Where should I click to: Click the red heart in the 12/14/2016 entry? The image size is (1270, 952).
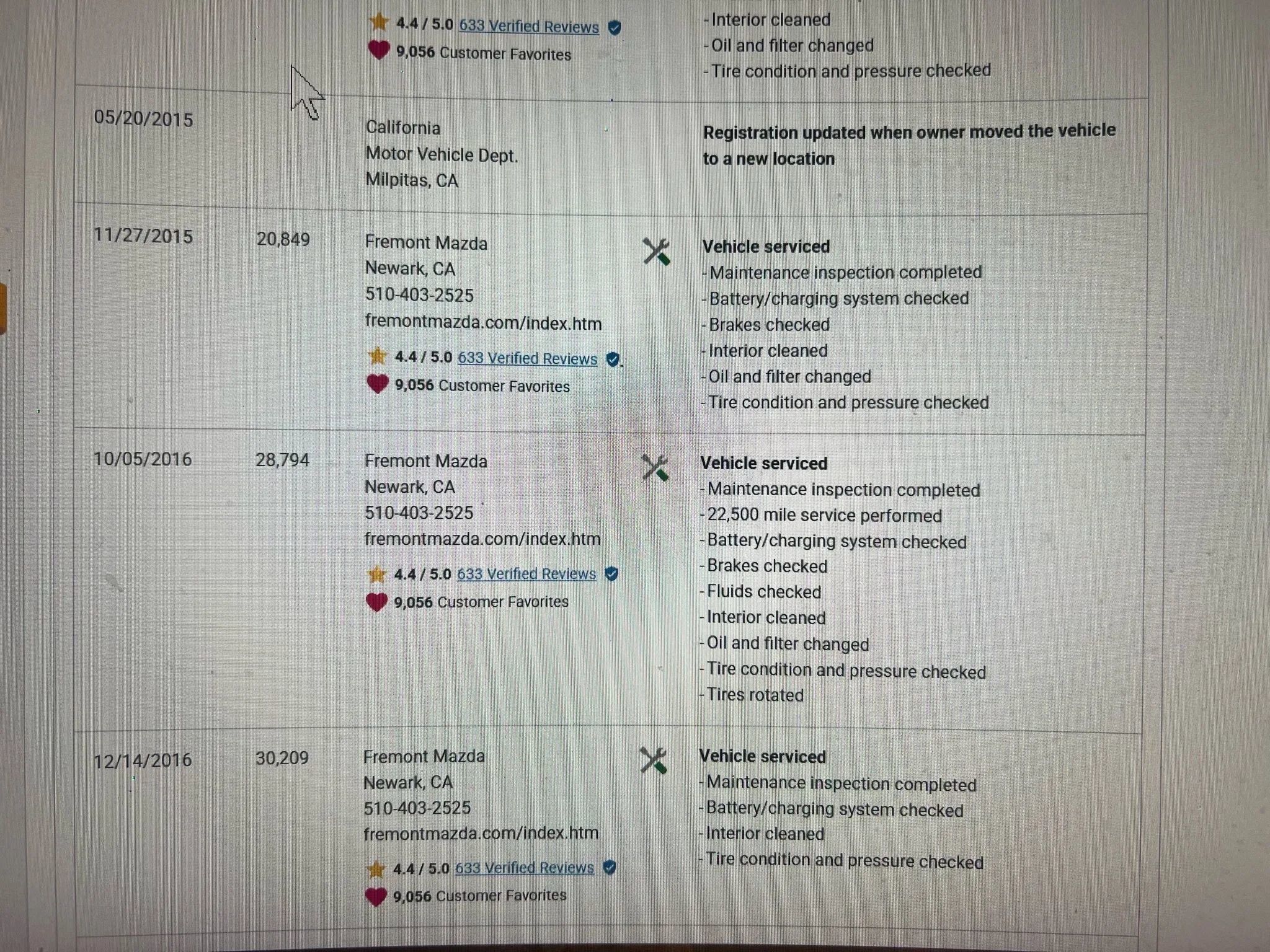(x=375, y=896)
